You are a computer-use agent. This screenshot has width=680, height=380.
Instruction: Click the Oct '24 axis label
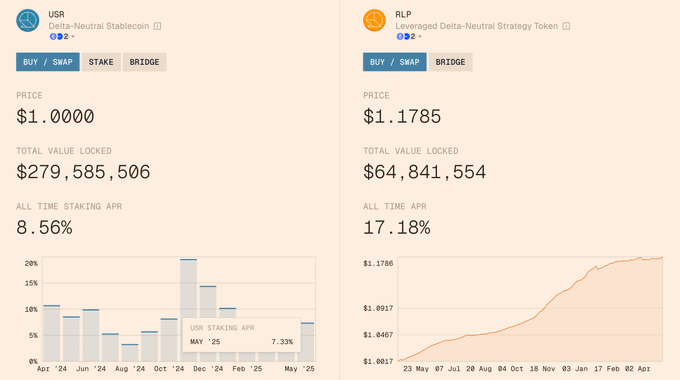169,369
